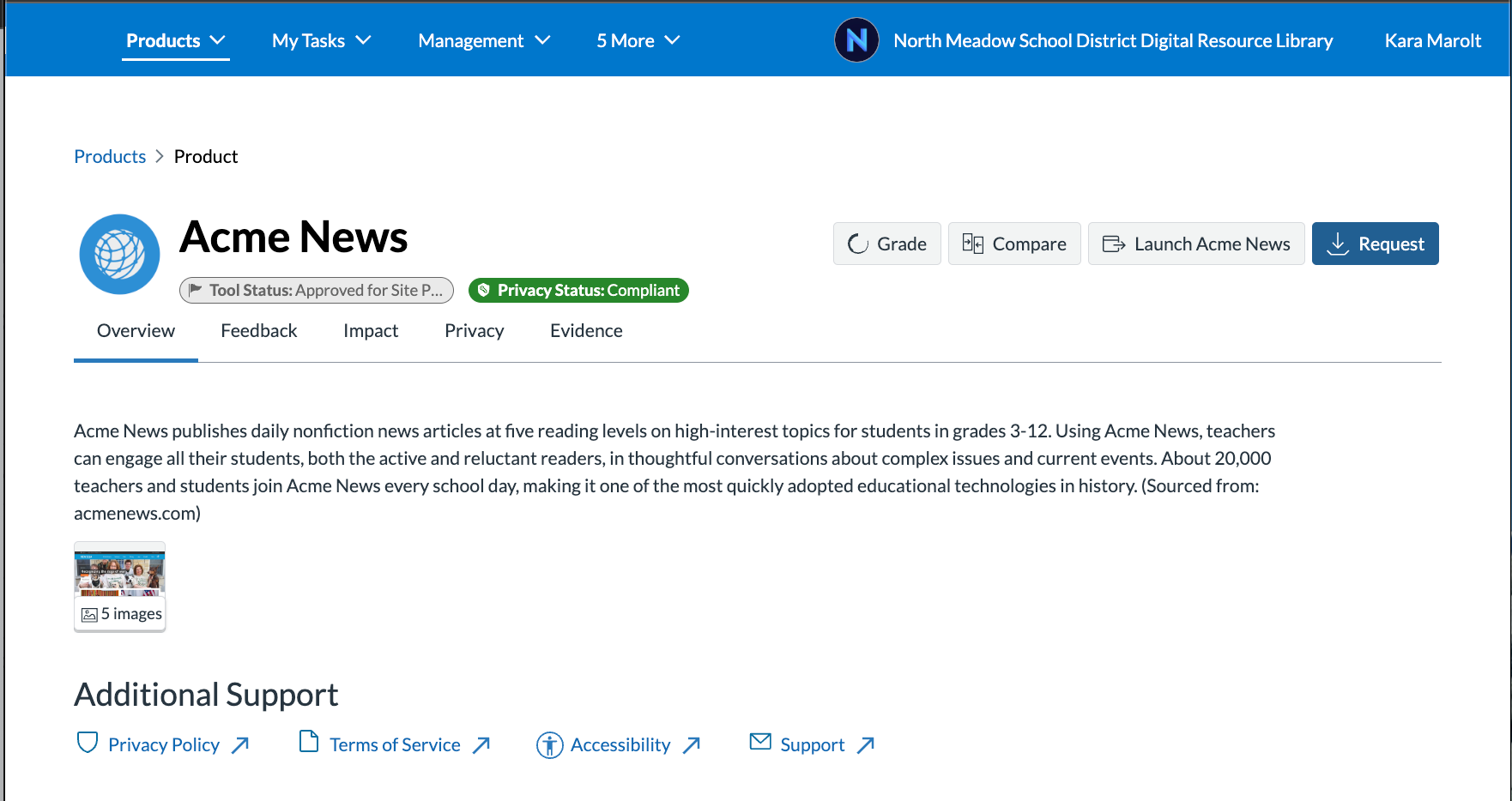The height and width of the screenshot is (801, 1512).
Task: Click the Tool Status Approved badge text
Action: point(326,290)
